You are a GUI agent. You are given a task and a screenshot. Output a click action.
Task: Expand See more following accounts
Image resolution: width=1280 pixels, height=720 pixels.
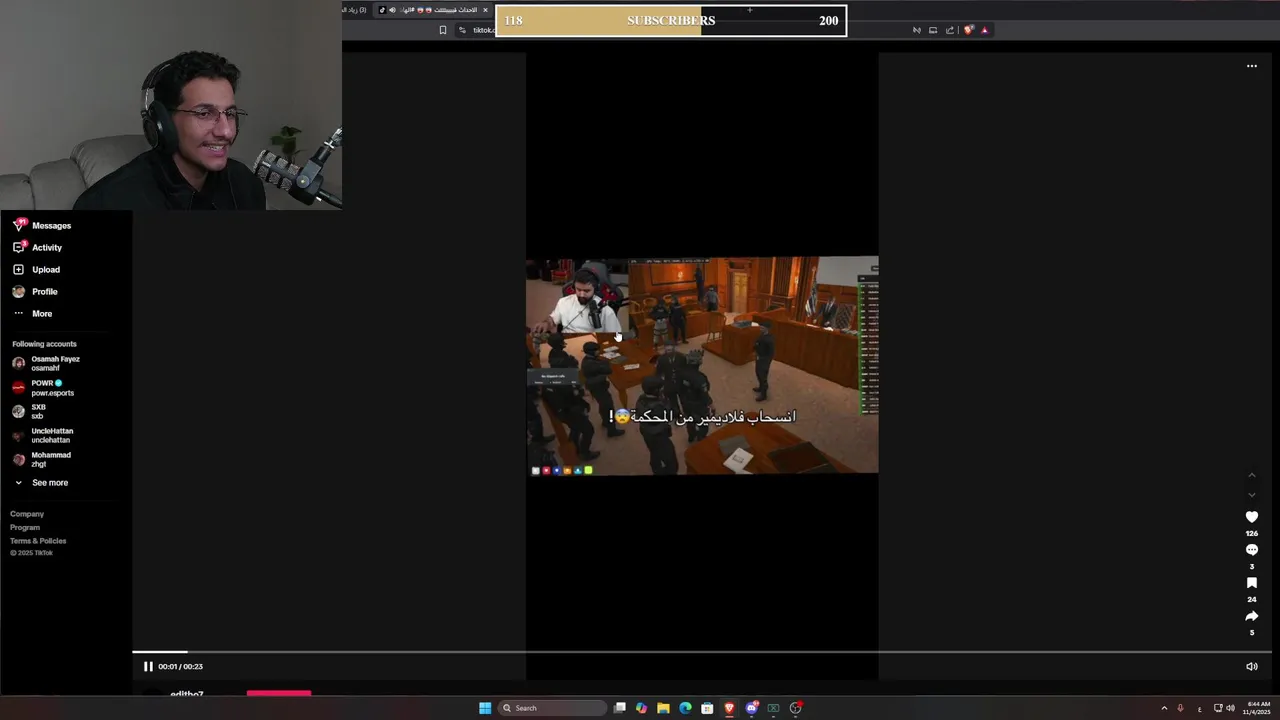coord(41,482)
